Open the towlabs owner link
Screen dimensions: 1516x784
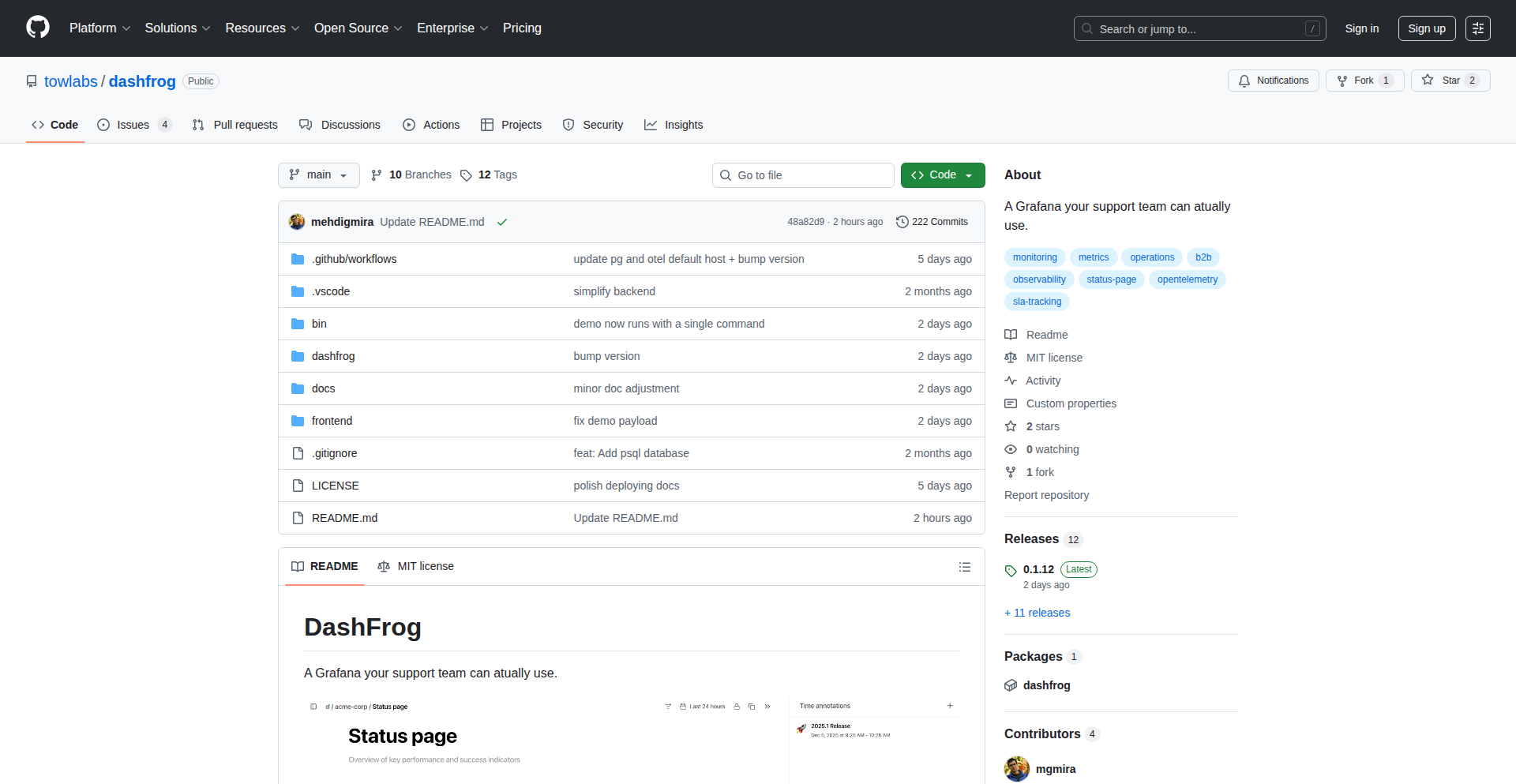point(71,81)
